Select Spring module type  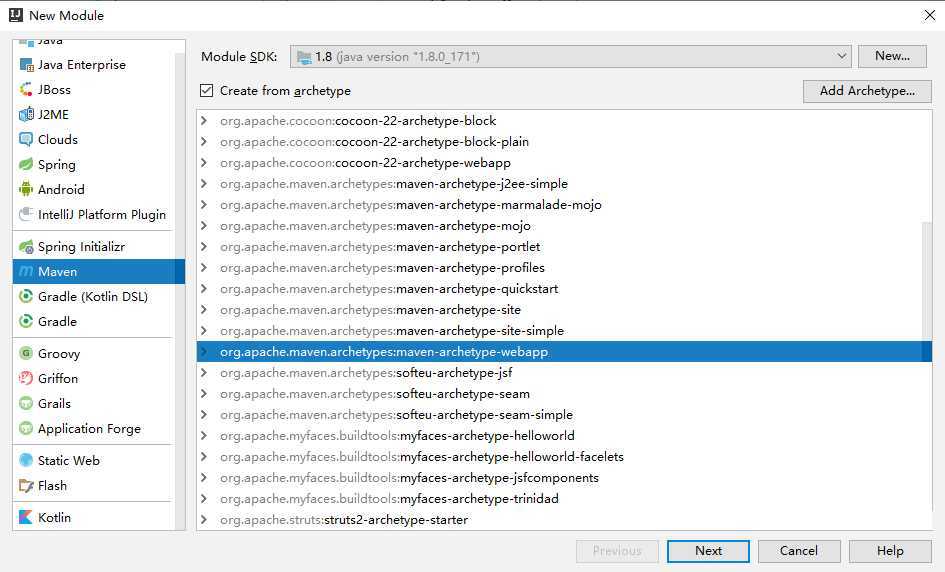pos(93,164)
